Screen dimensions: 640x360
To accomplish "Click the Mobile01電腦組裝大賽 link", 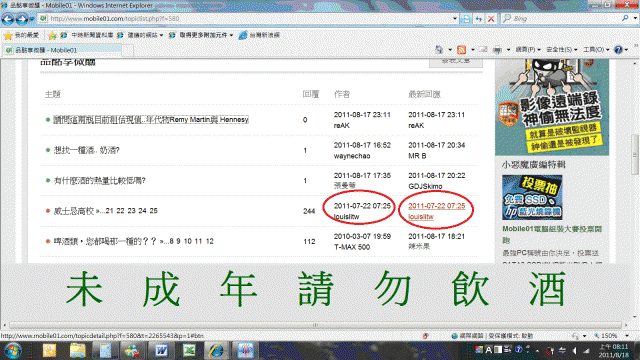I will point(552,234).
